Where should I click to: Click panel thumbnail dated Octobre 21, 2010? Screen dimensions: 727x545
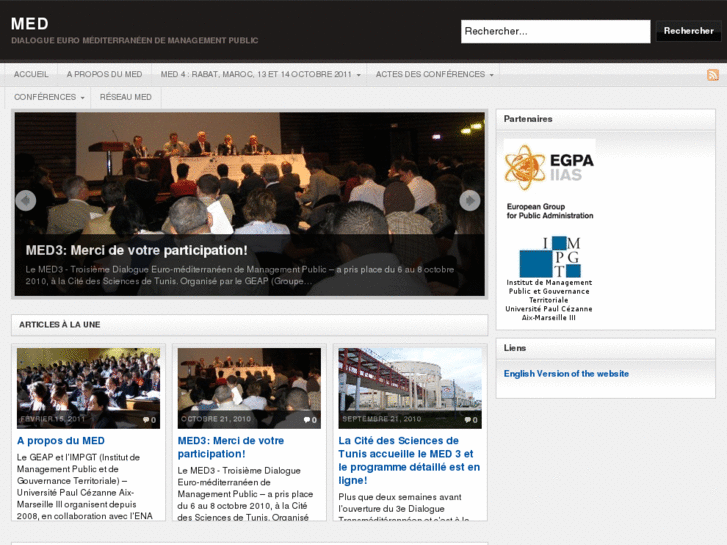point(249,388)
